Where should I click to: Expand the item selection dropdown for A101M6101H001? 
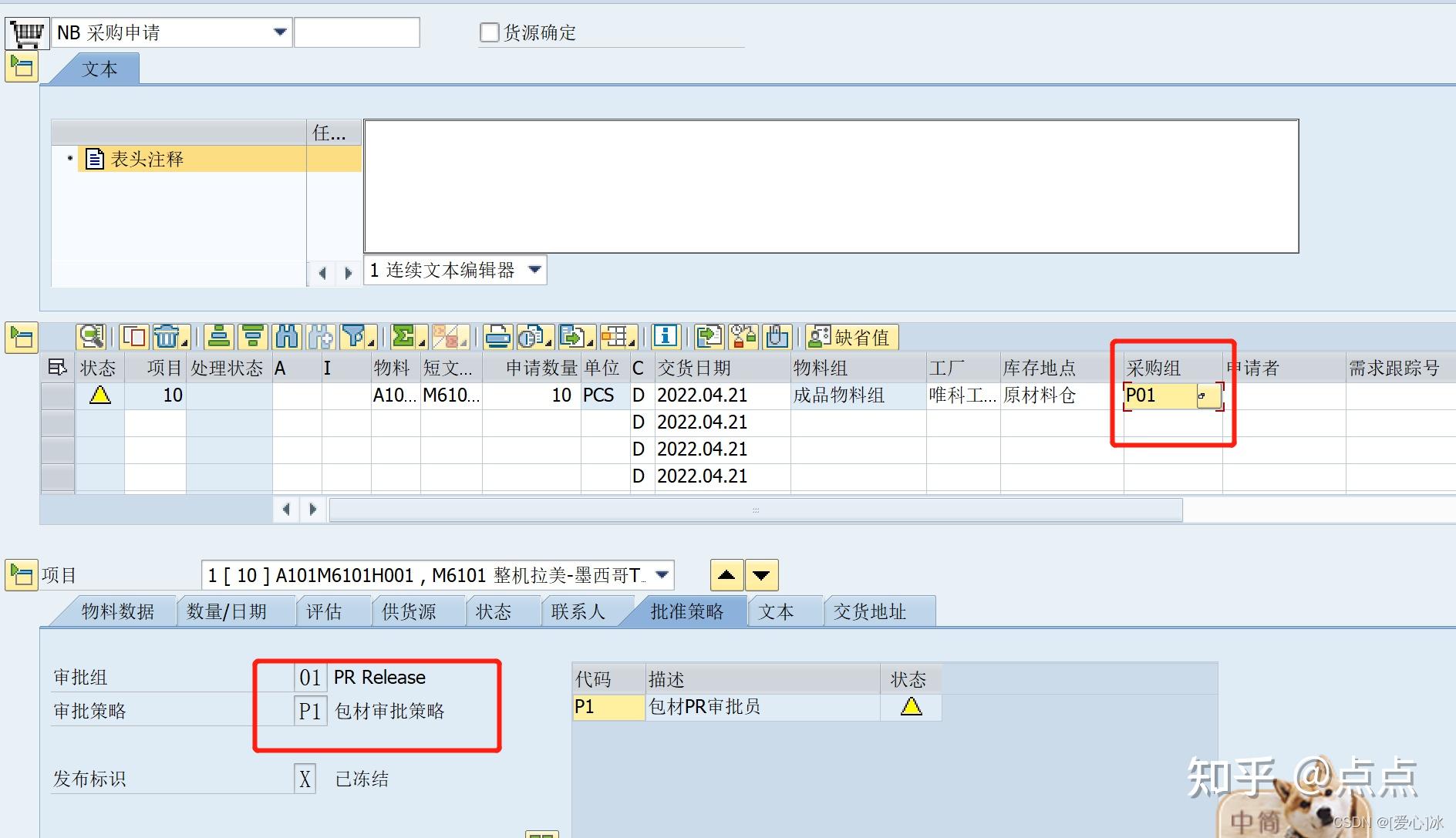tap(659, 574)
